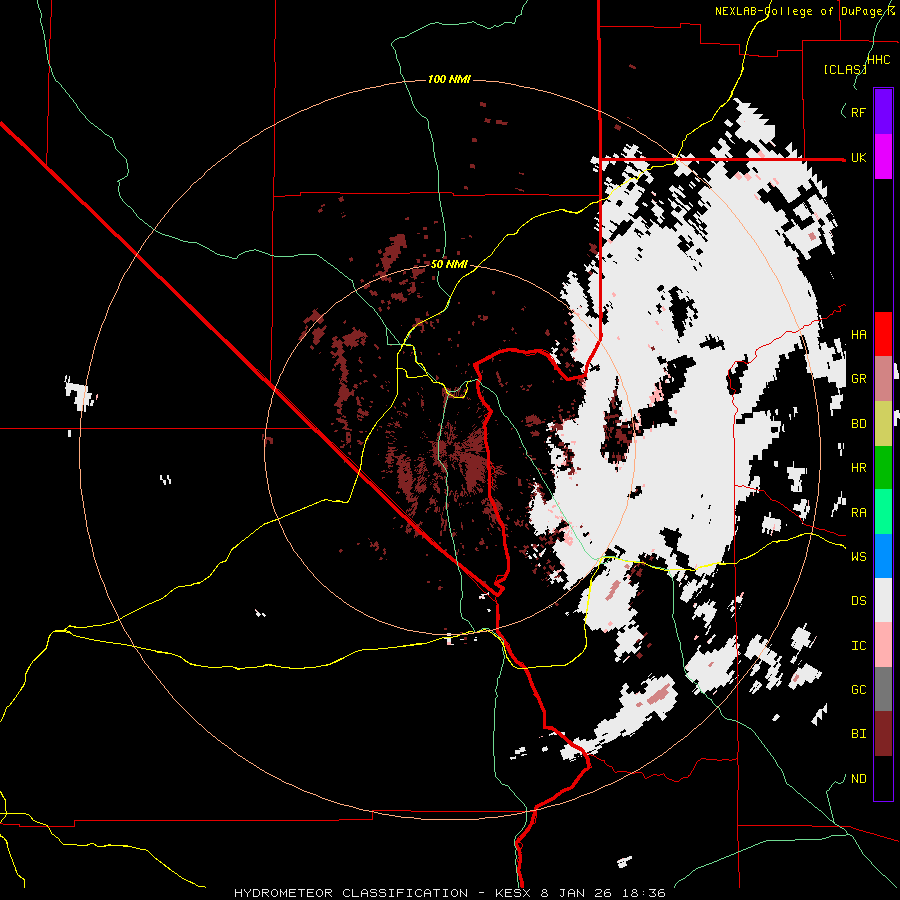Select the GR legend color block
Image resolution: width=900 pixels, height=900 pixels.
tap(883, 378)
